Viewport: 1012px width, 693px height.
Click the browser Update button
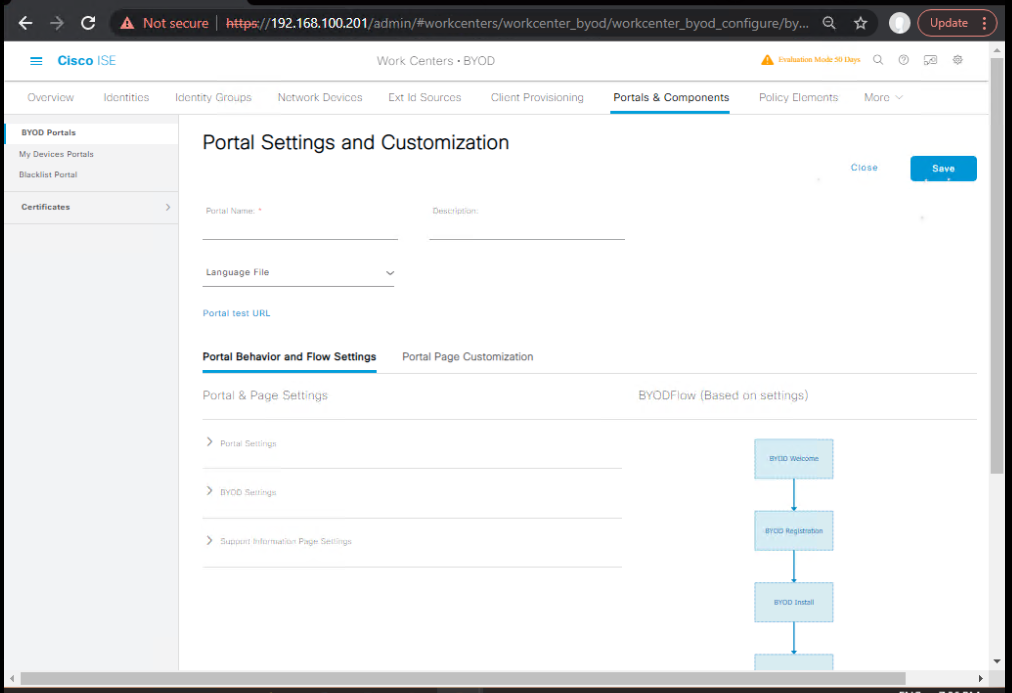click(x=949, y=23)
